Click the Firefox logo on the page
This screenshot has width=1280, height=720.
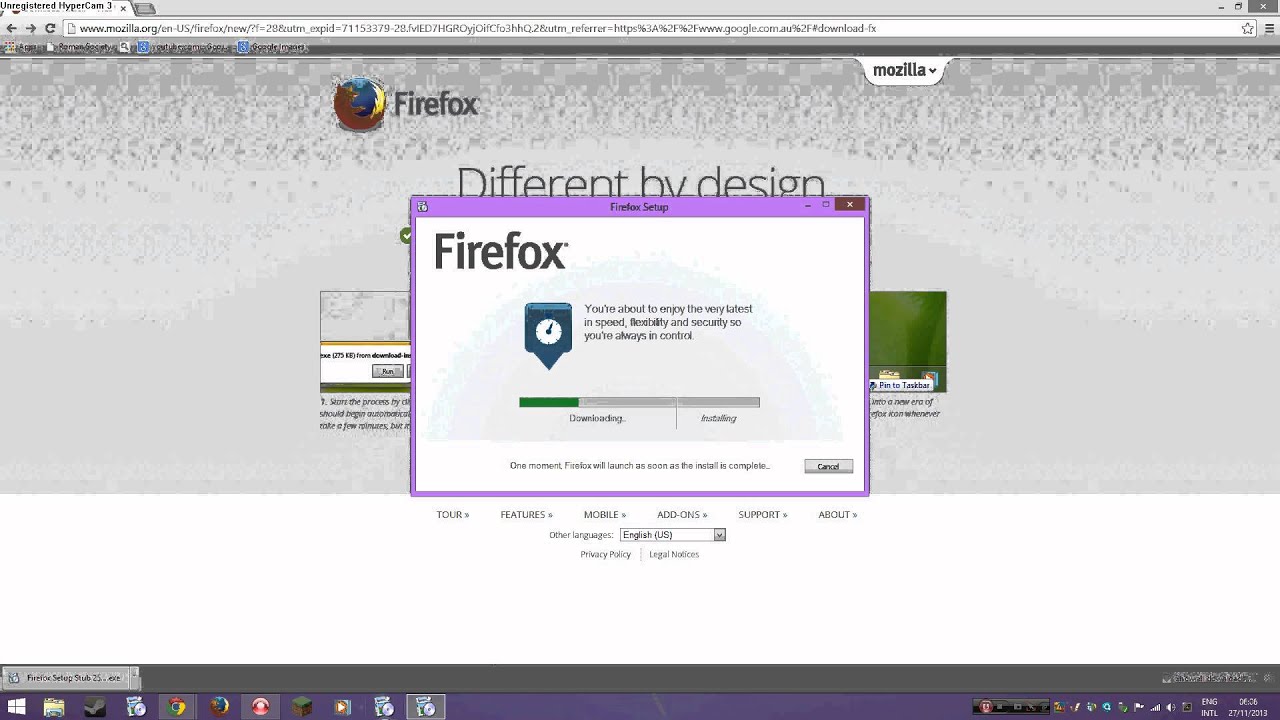405,104
